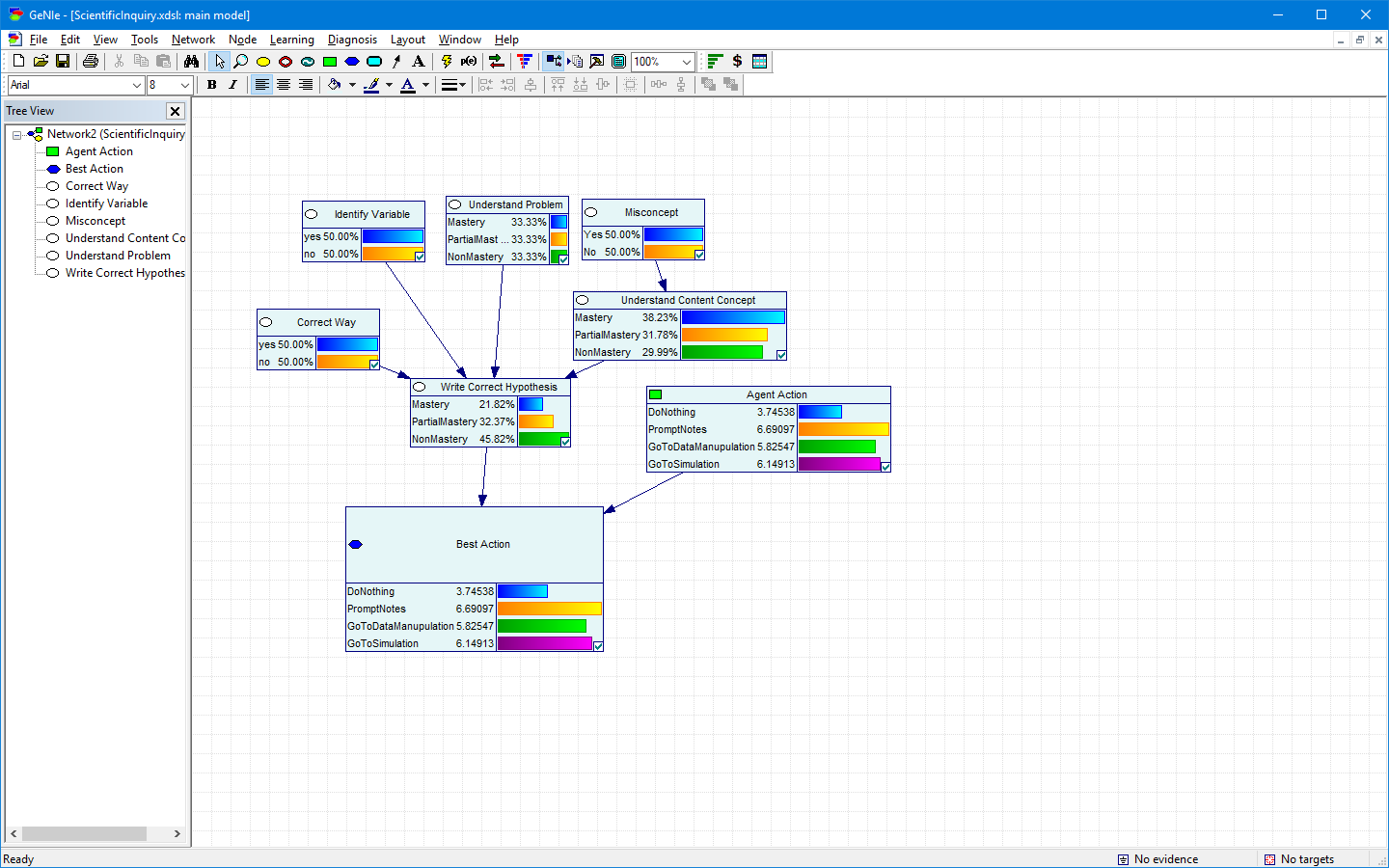This screenshot has width=1389, height=868.
Task: Open the 100% zoom level dropdown
Action: [x=687, y=62]
